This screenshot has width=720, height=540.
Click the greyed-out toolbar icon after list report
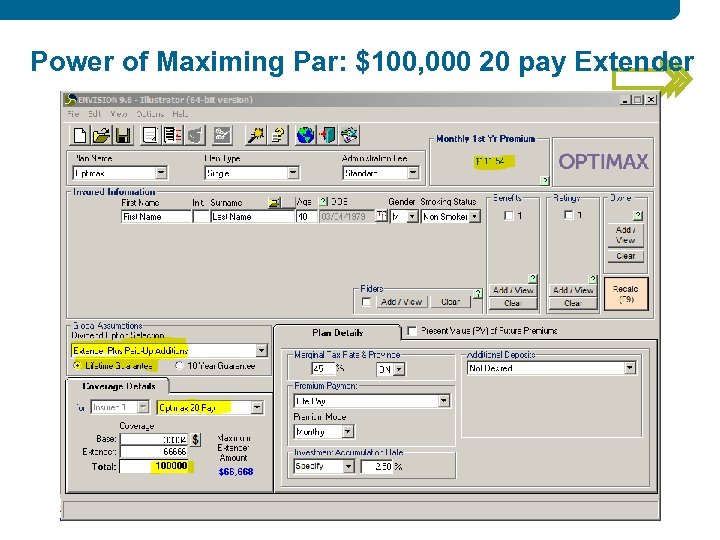pos(195,135)
